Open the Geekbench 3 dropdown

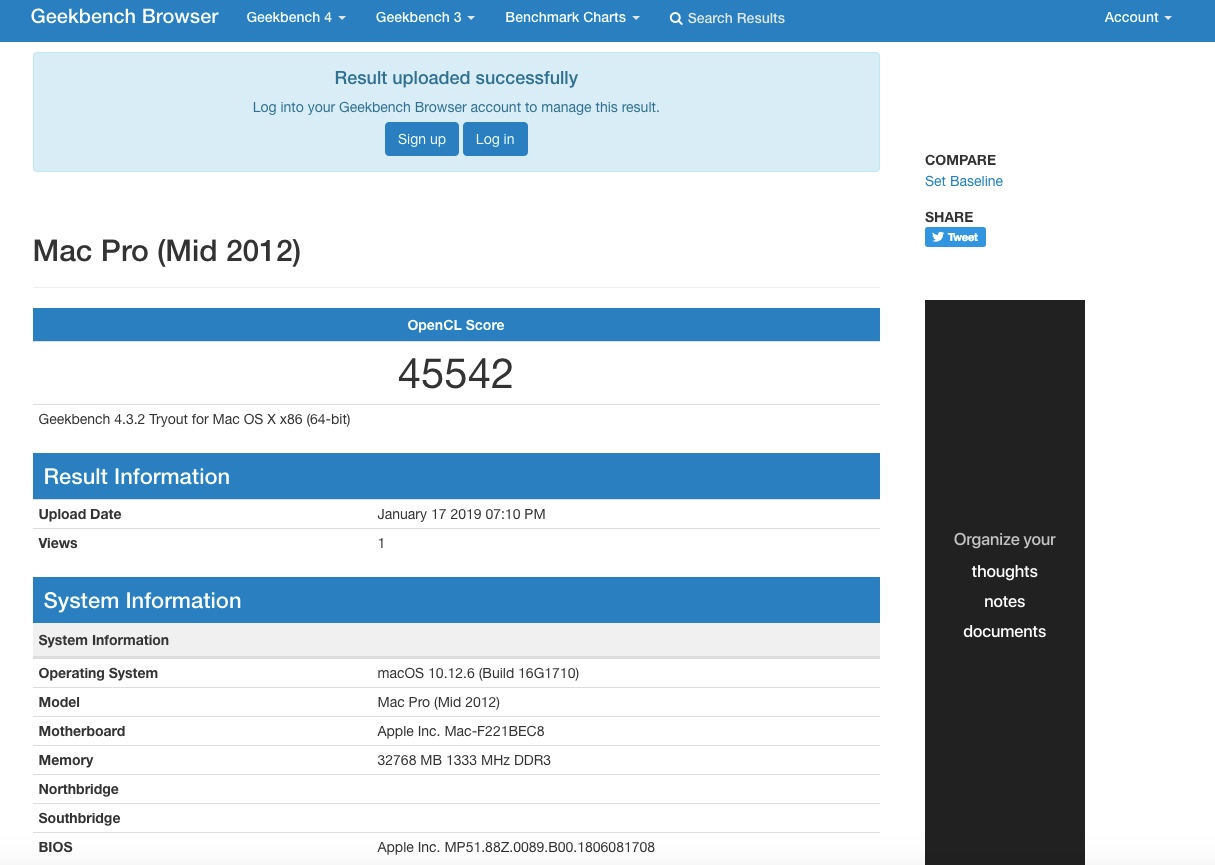point(424,17)
